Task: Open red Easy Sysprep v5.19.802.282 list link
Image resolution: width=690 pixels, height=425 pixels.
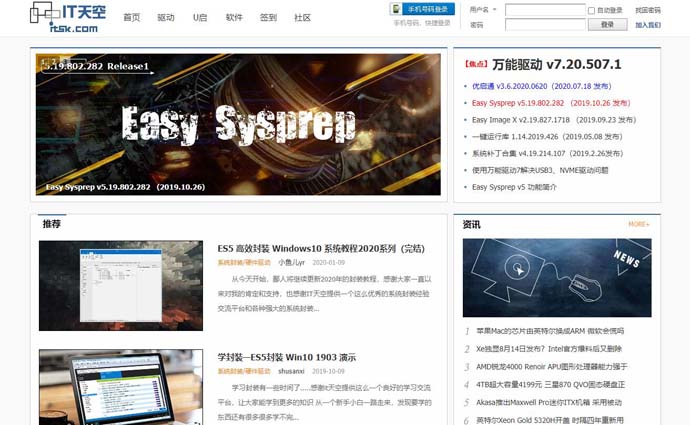Action: (551, 103)
